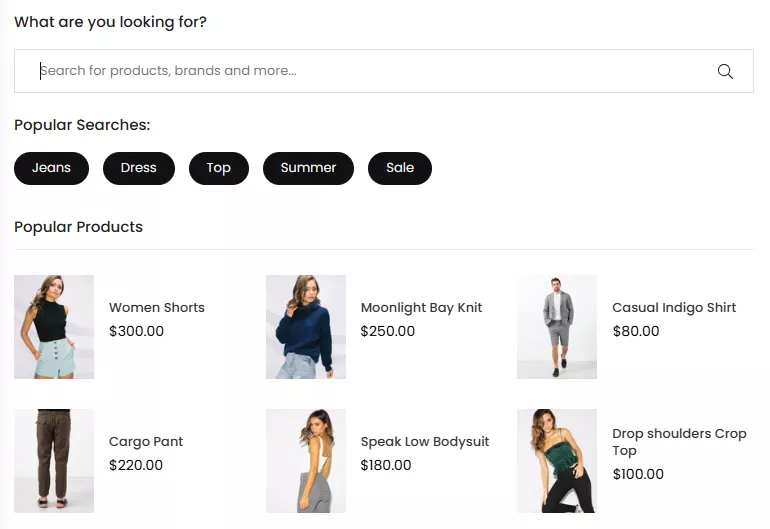Click the Drop shoulders Crop Top title
This screenshot has height=529, width=770.
pyautogui.click(x=679, y=442)
